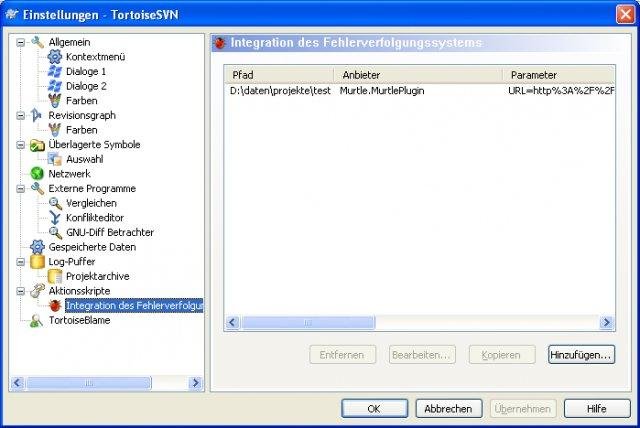
Task: Click the magnifier icon beside GNU-Diff Betrachter
Action: coord(55,233)
